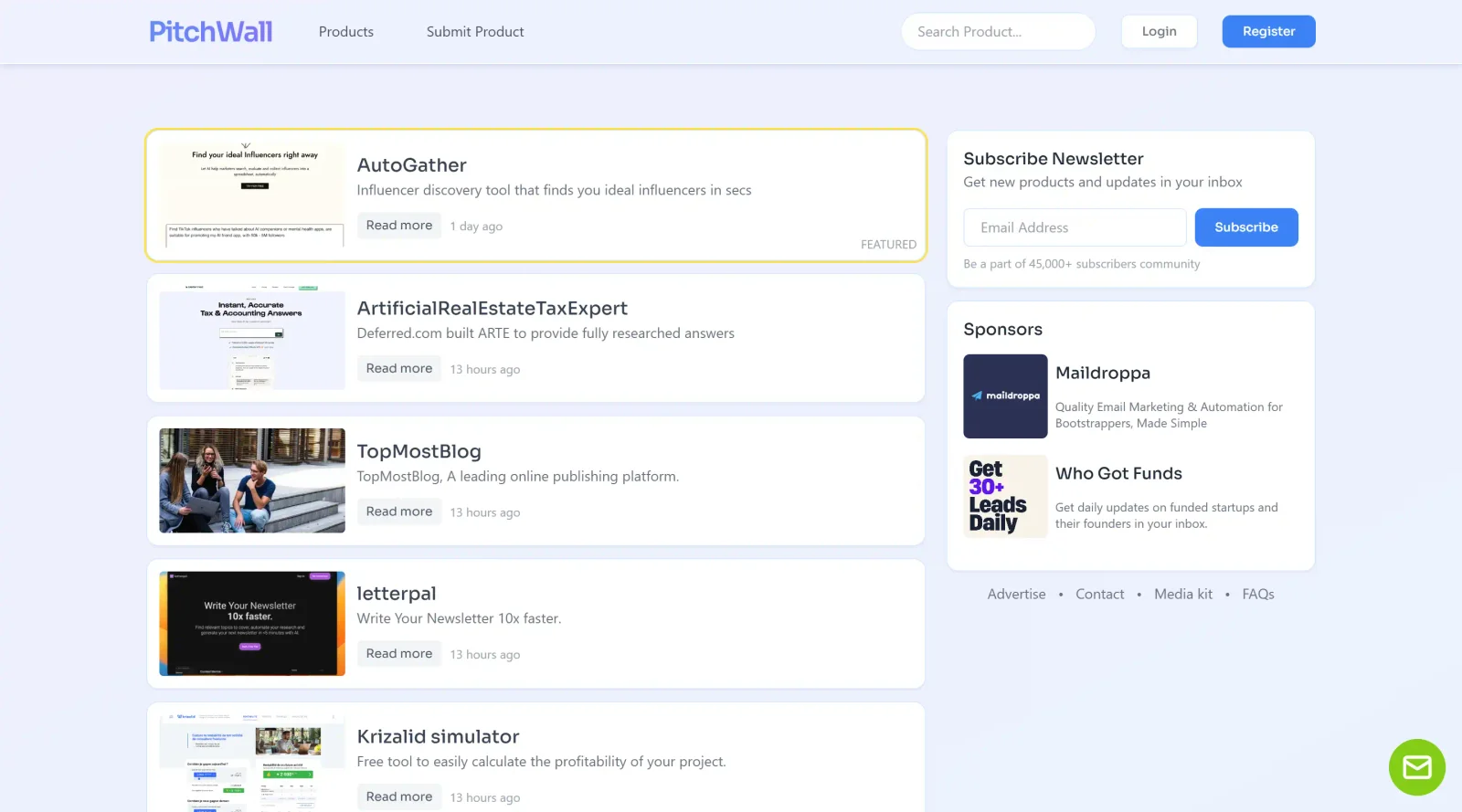
Task: Click the 'Subscribe Newsletter' heading
Action: [x=1054, y=159]
